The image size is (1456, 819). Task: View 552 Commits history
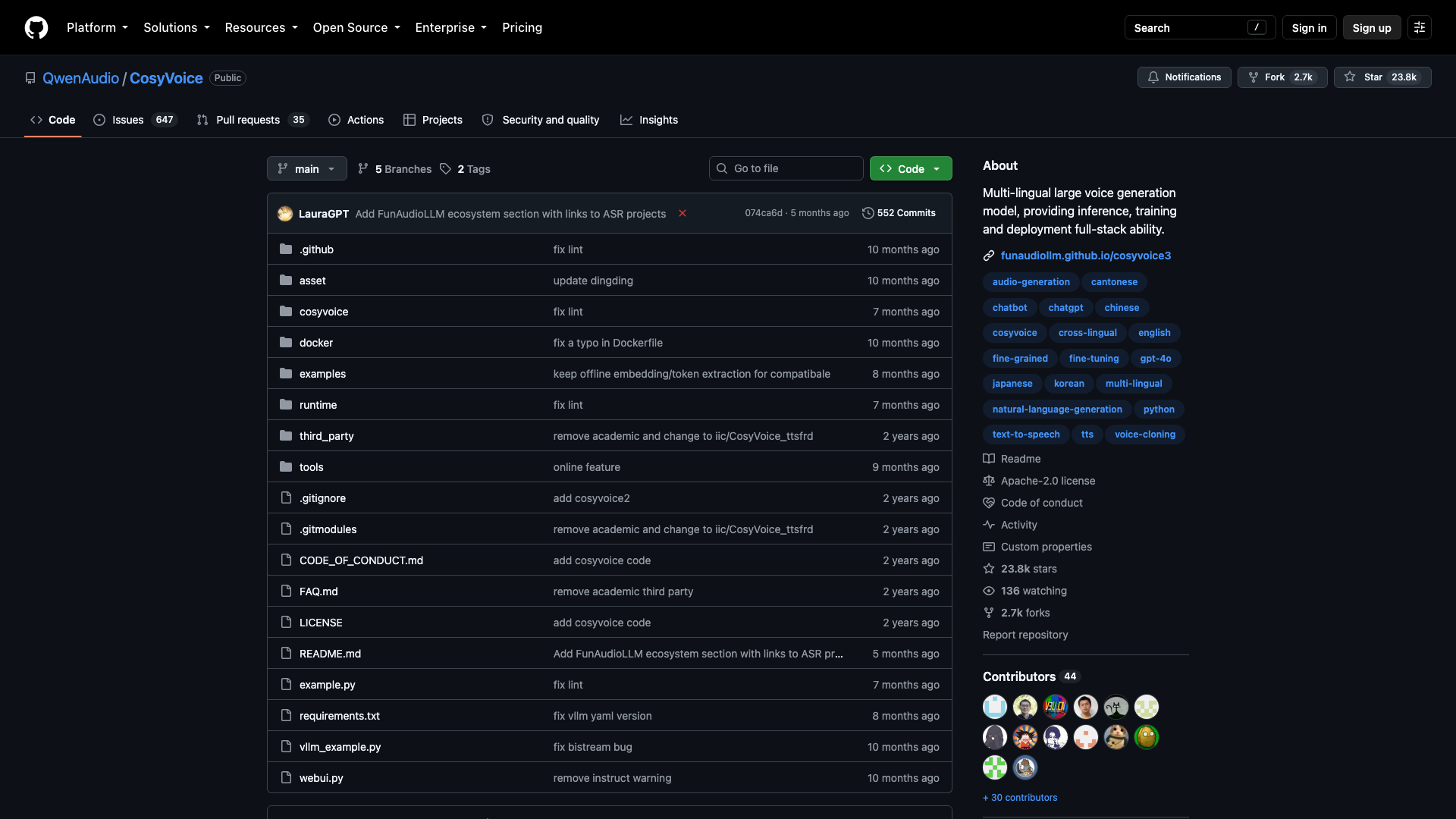click(899, 213)
